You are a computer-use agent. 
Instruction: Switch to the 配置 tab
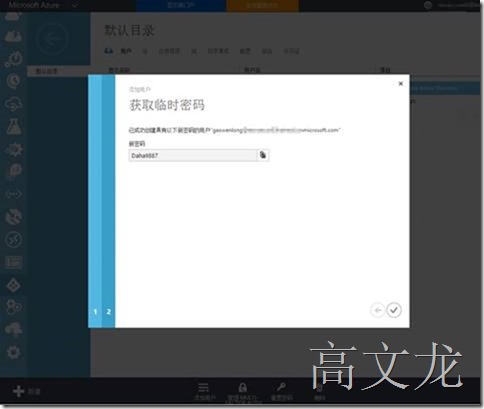(245, 51)
